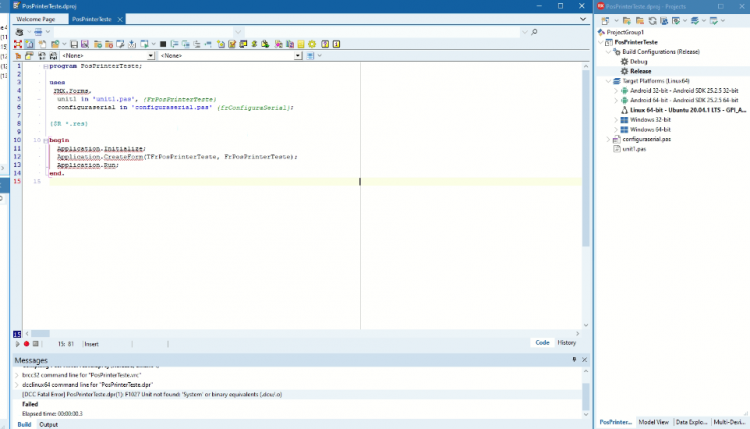Image resolution: width=750 pixels, height=429 pixels.
Task: Click Add folder icon in Projects toolbar
Action: [x=627, y=21]
